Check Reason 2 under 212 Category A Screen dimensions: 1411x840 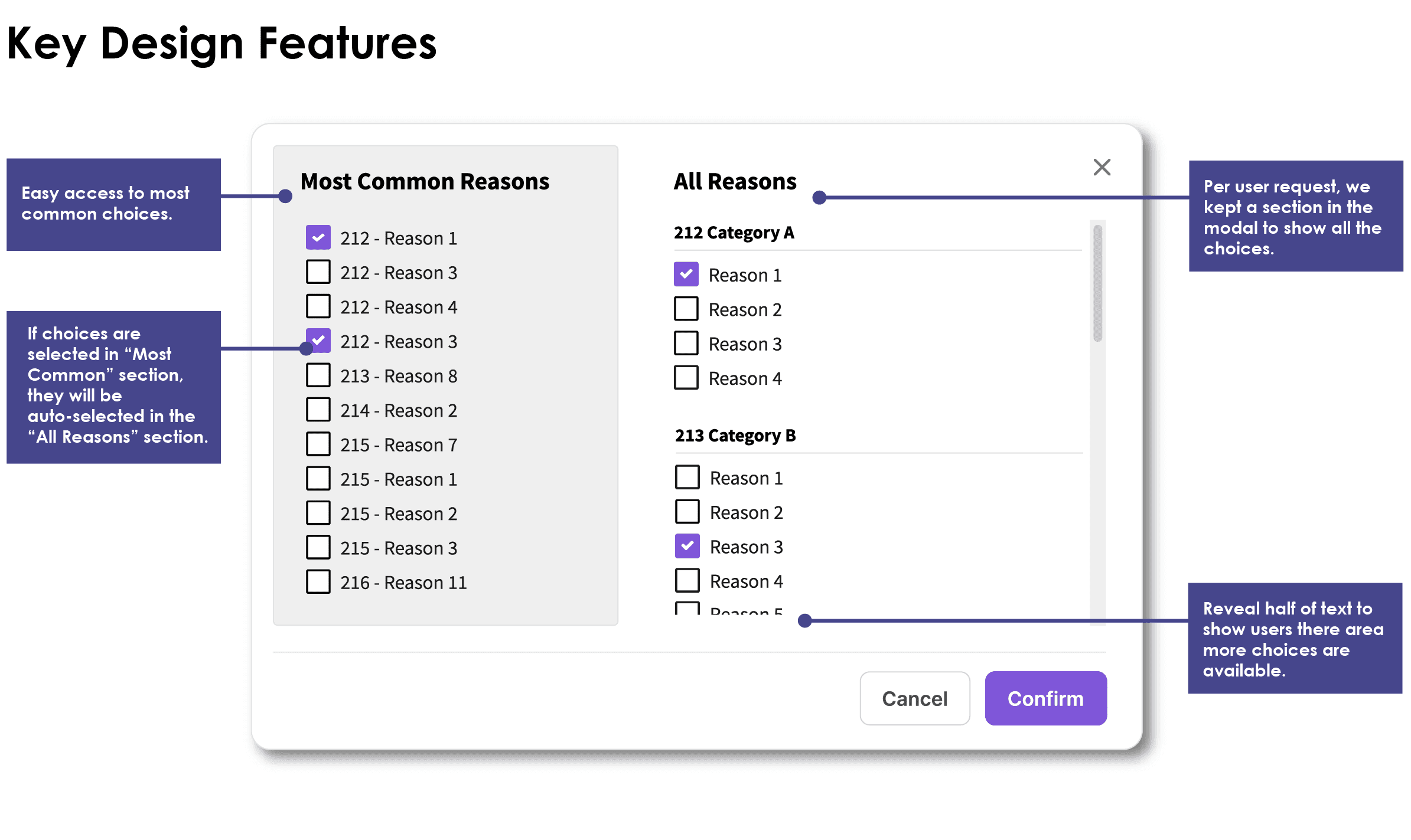686,309
